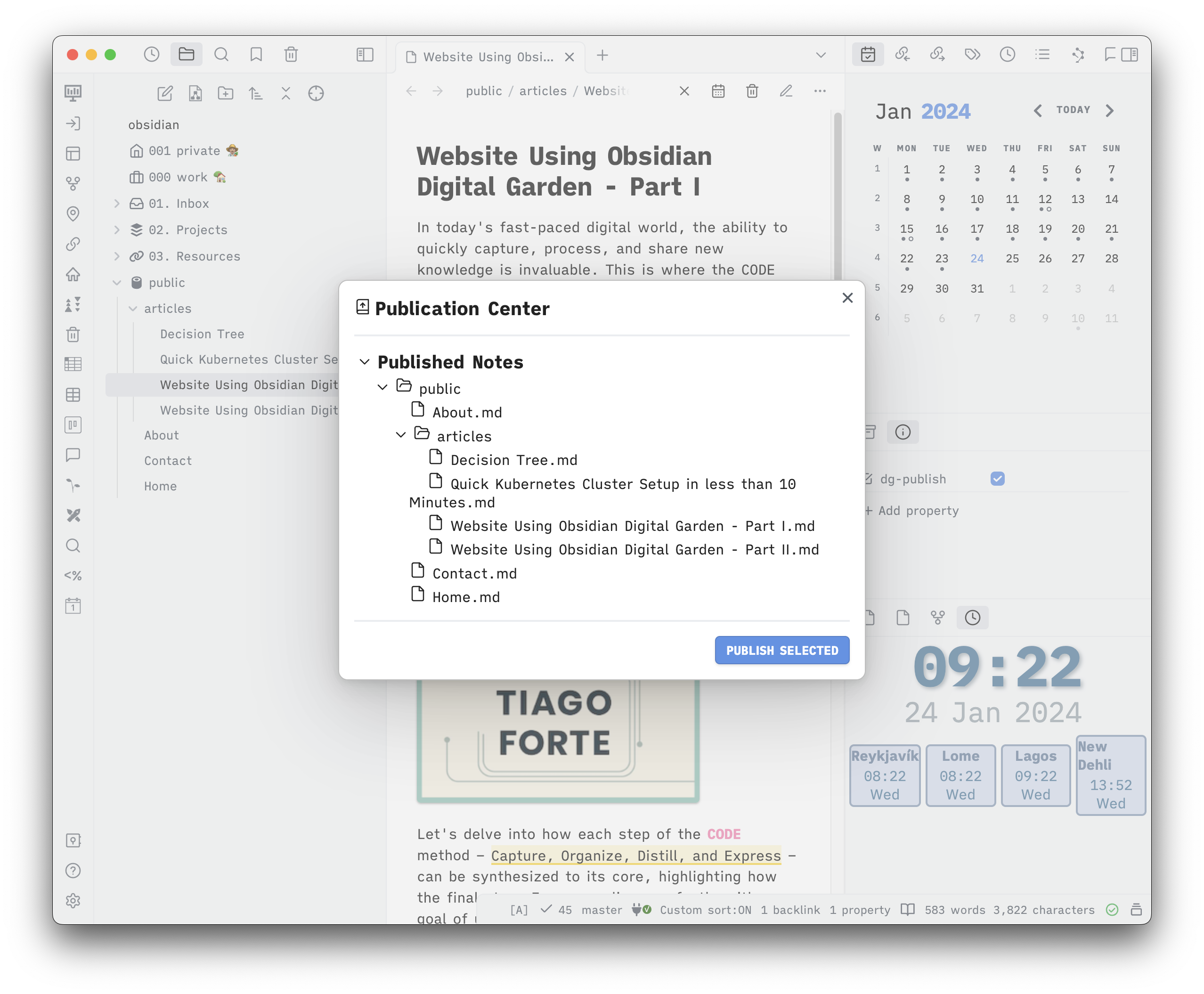Open calendar panel in right sidebar
Screen dimensions: 1204x994
868,54
